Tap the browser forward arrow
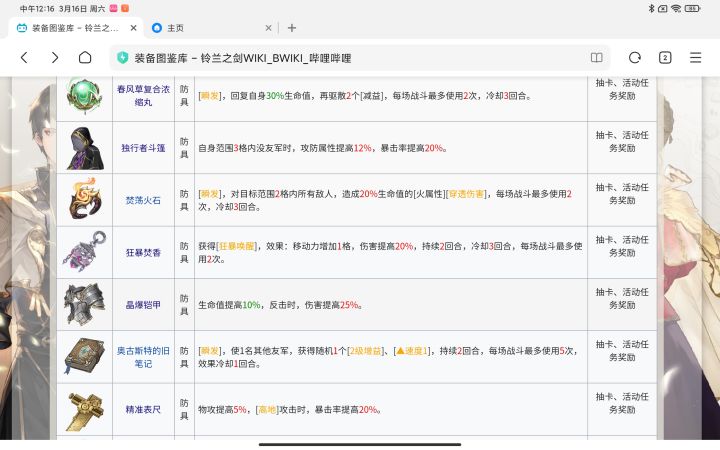Image resolution: width=720 pixels, height=450 pixels. click(x=55, y=58)
